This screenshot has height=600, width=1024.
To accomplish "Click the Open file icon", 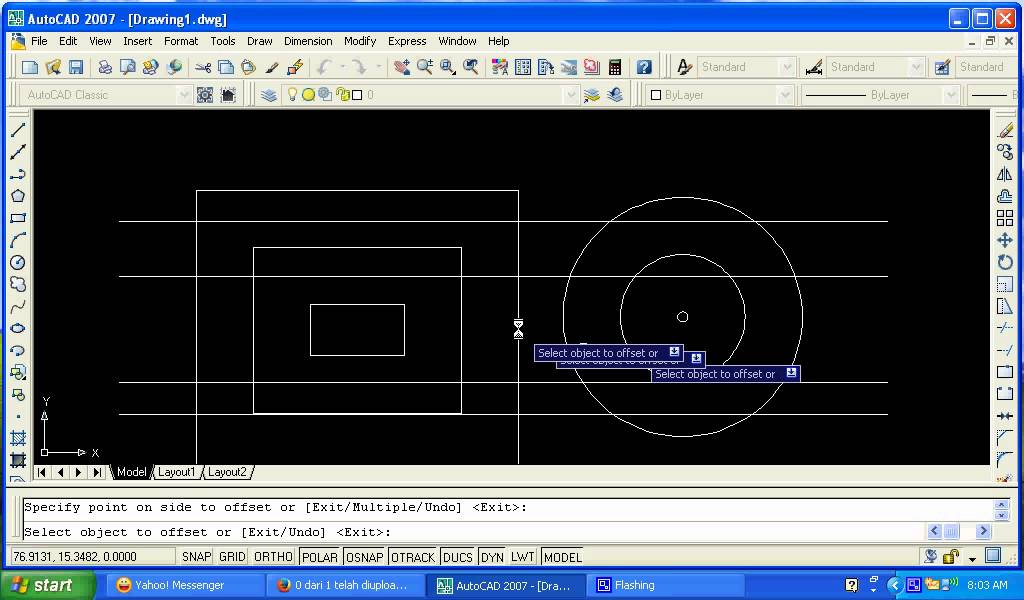I will (x=53, y=67).
